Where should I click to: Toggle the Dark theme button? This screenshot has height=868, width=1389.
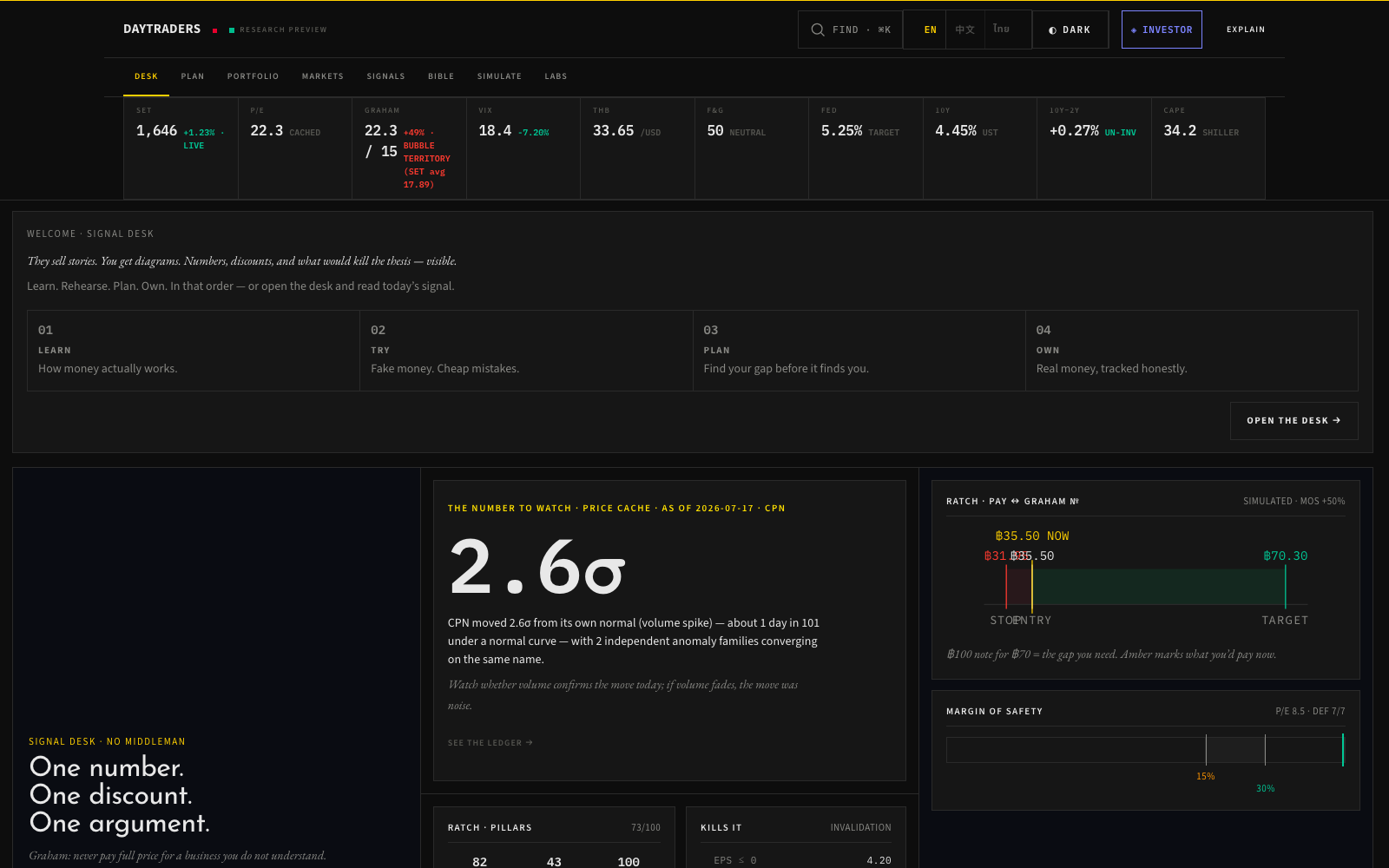click(x=1070, y=30)
